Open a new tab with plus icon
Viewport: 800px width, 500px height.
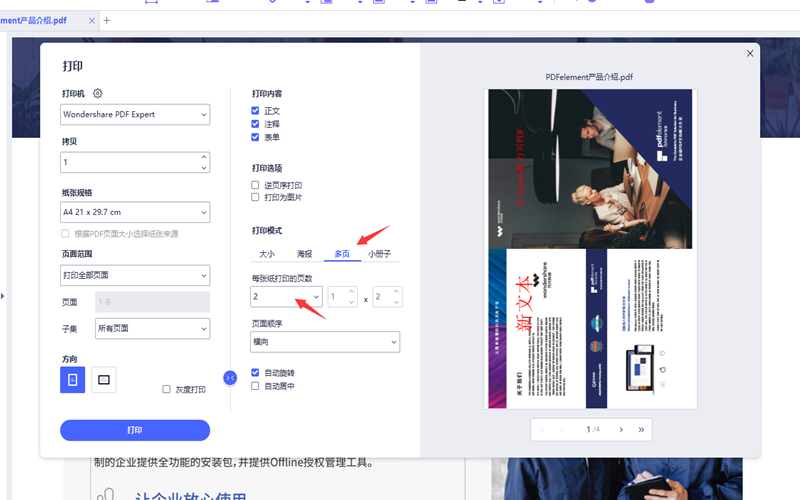coord(107,20)
